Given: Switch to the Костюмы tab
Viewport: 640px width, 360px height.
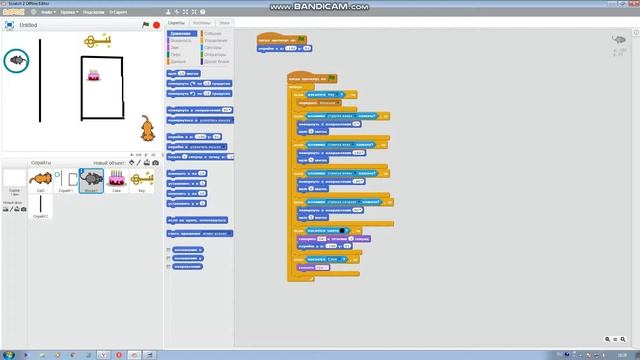Looking at the screenshot, I should pyautogui.click(x=201, y=23).
